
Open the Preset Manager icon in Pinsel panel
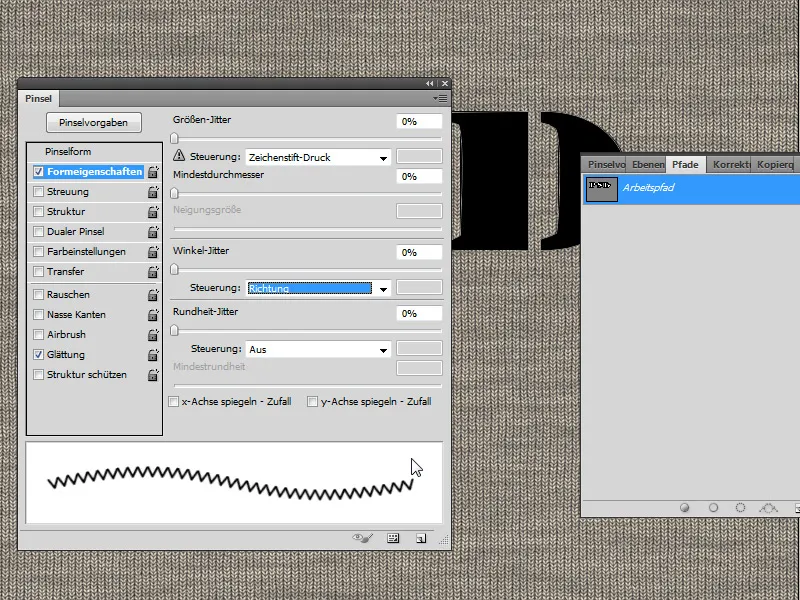click(393, 538)
